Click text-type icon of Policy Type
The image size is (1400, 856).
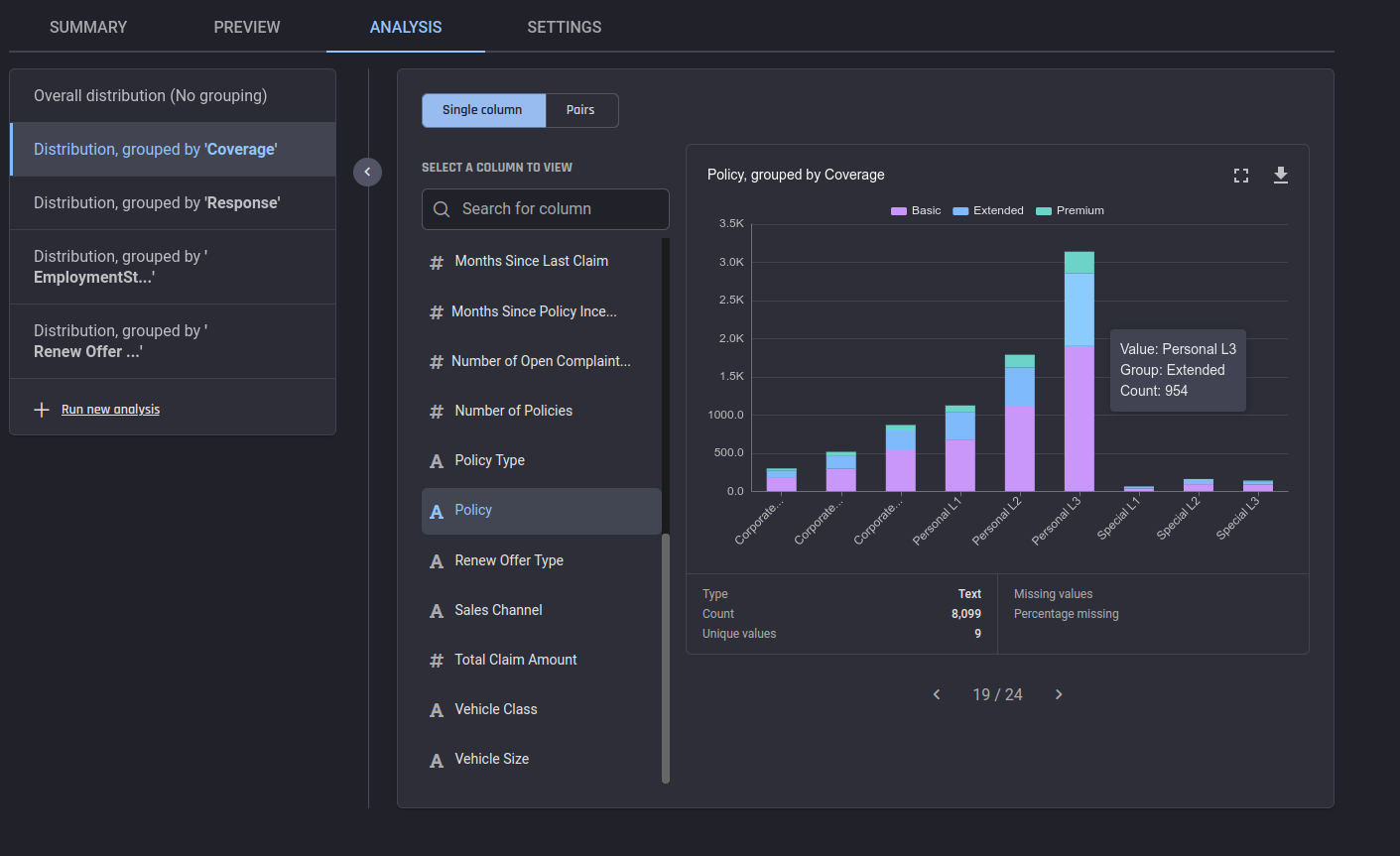437,461
